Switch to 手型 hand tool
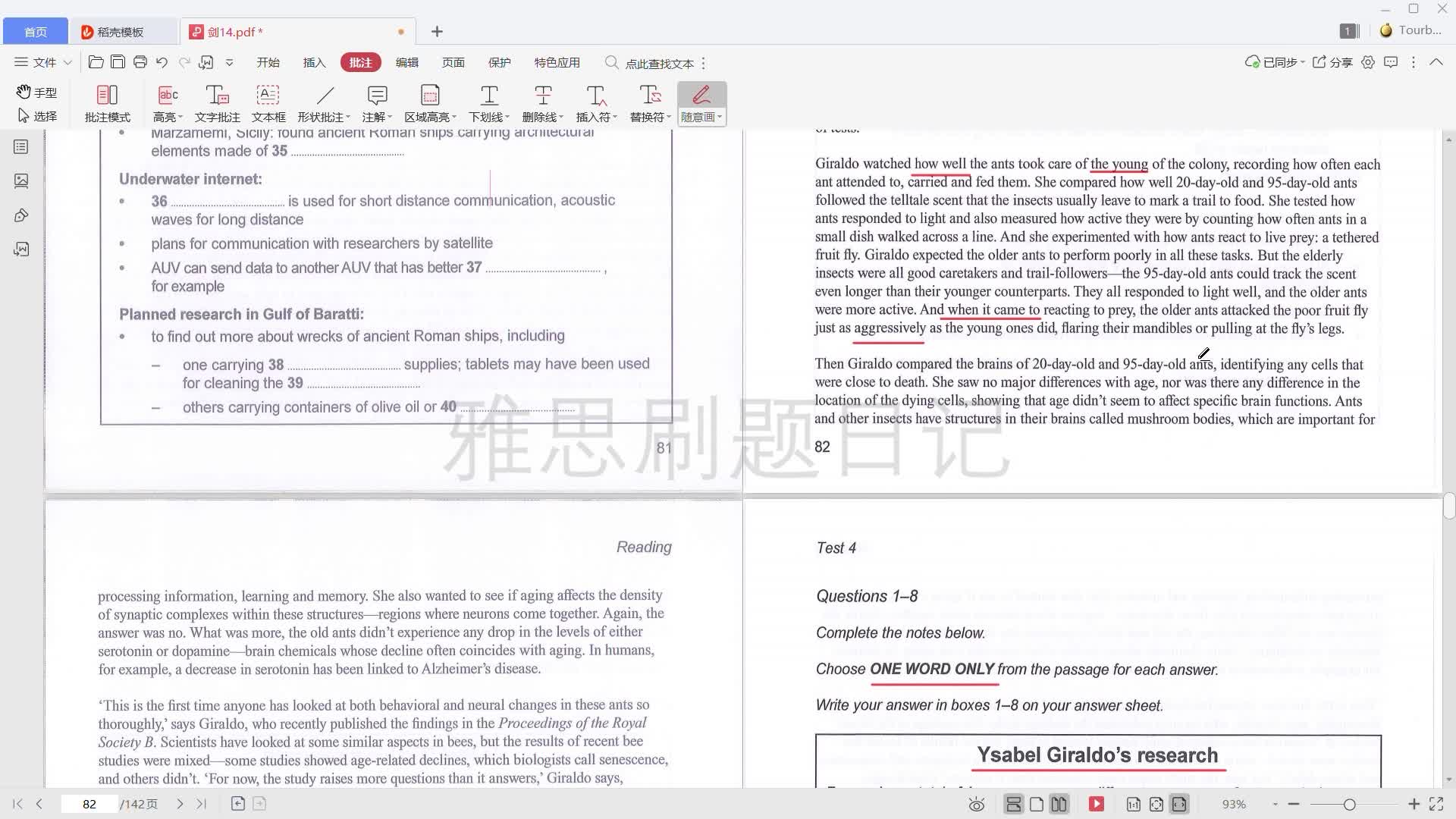 [37, 93]
